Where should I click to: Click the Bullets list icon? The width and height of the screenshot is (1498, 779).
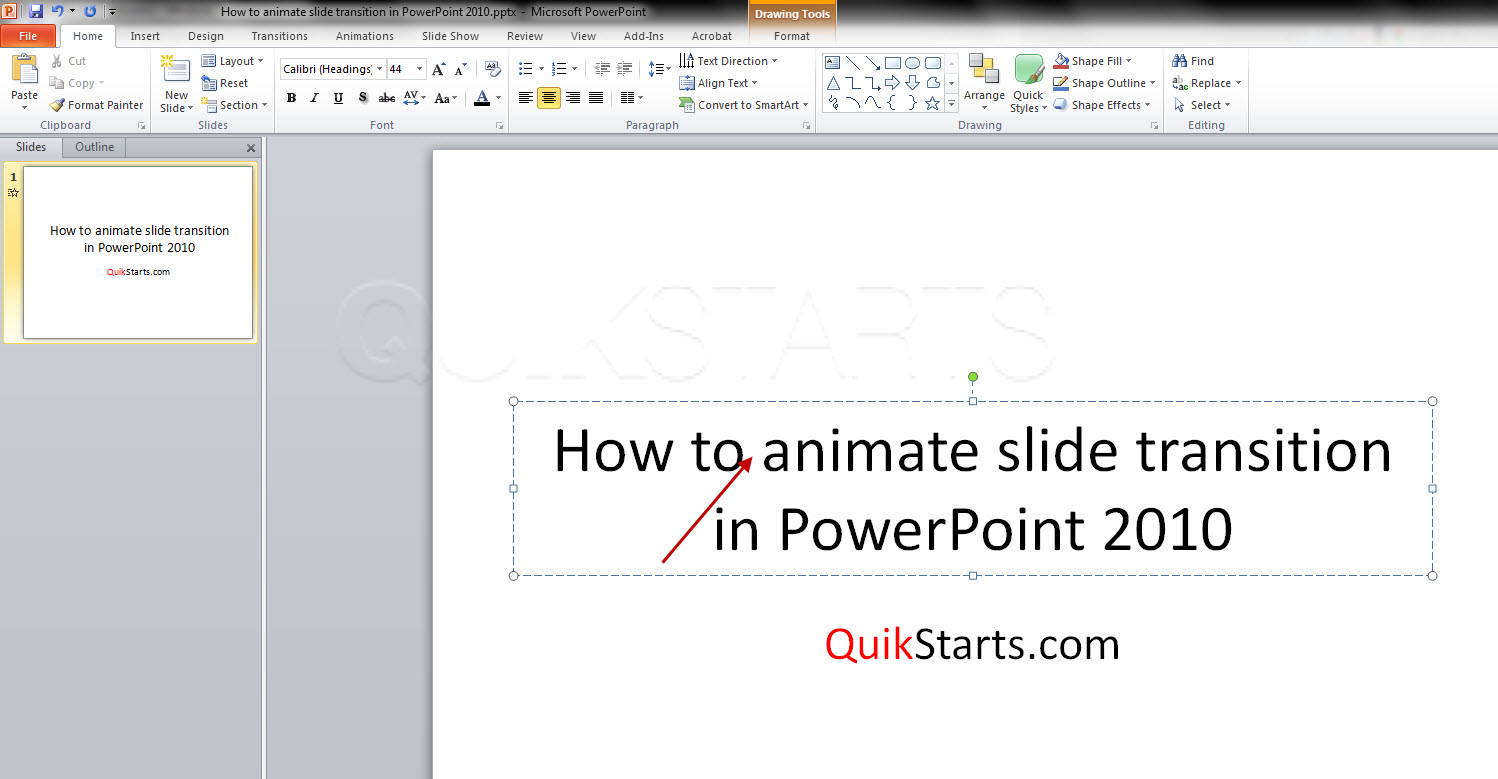click(x=526, y=69)
